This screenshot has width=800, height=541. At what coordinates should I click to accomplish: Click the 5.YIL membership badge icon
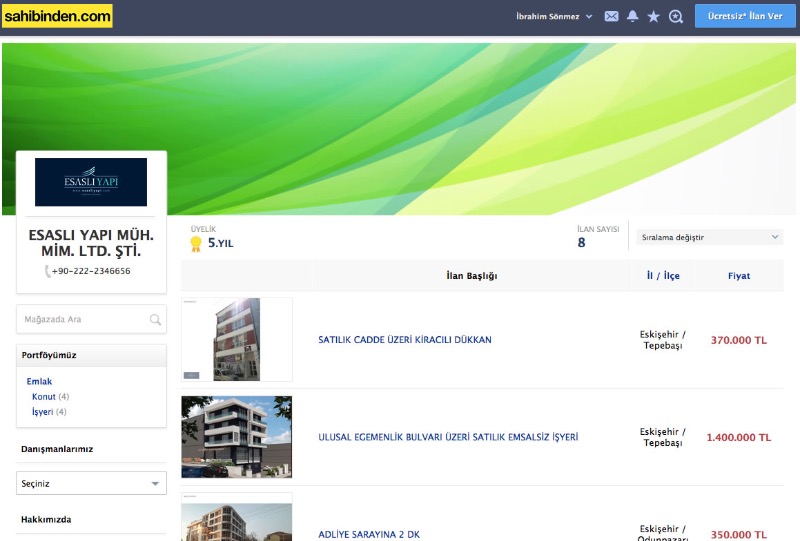pos(196,243)
